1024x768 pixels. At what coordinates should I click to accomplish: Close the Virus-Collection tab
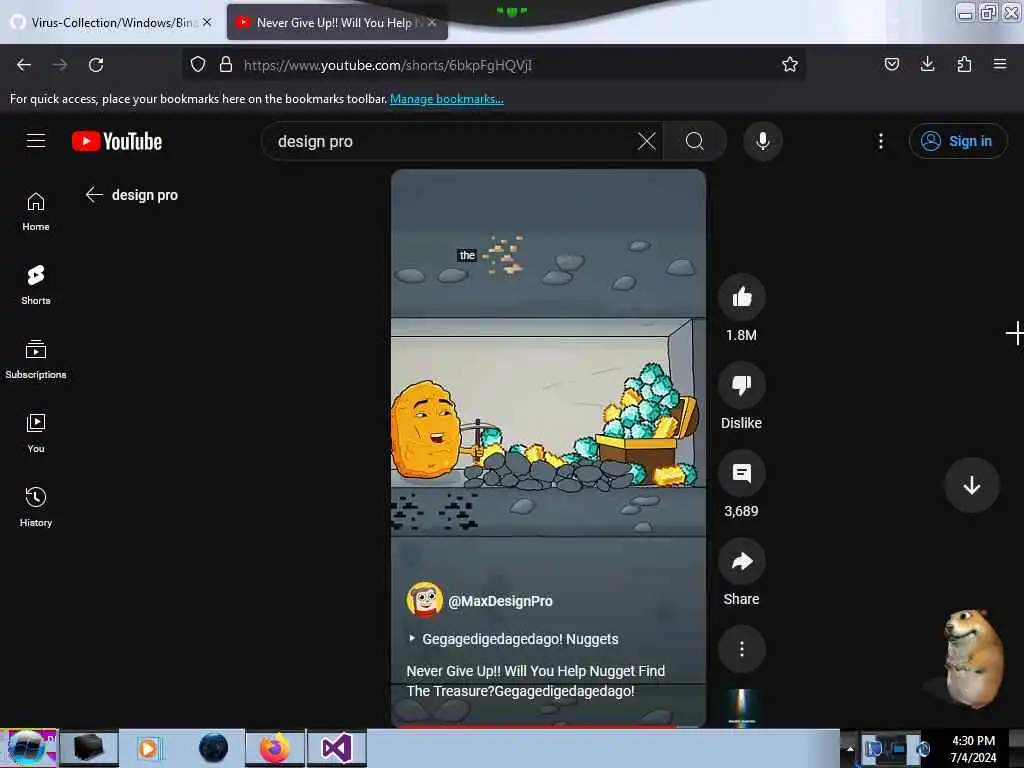[207, 22]
